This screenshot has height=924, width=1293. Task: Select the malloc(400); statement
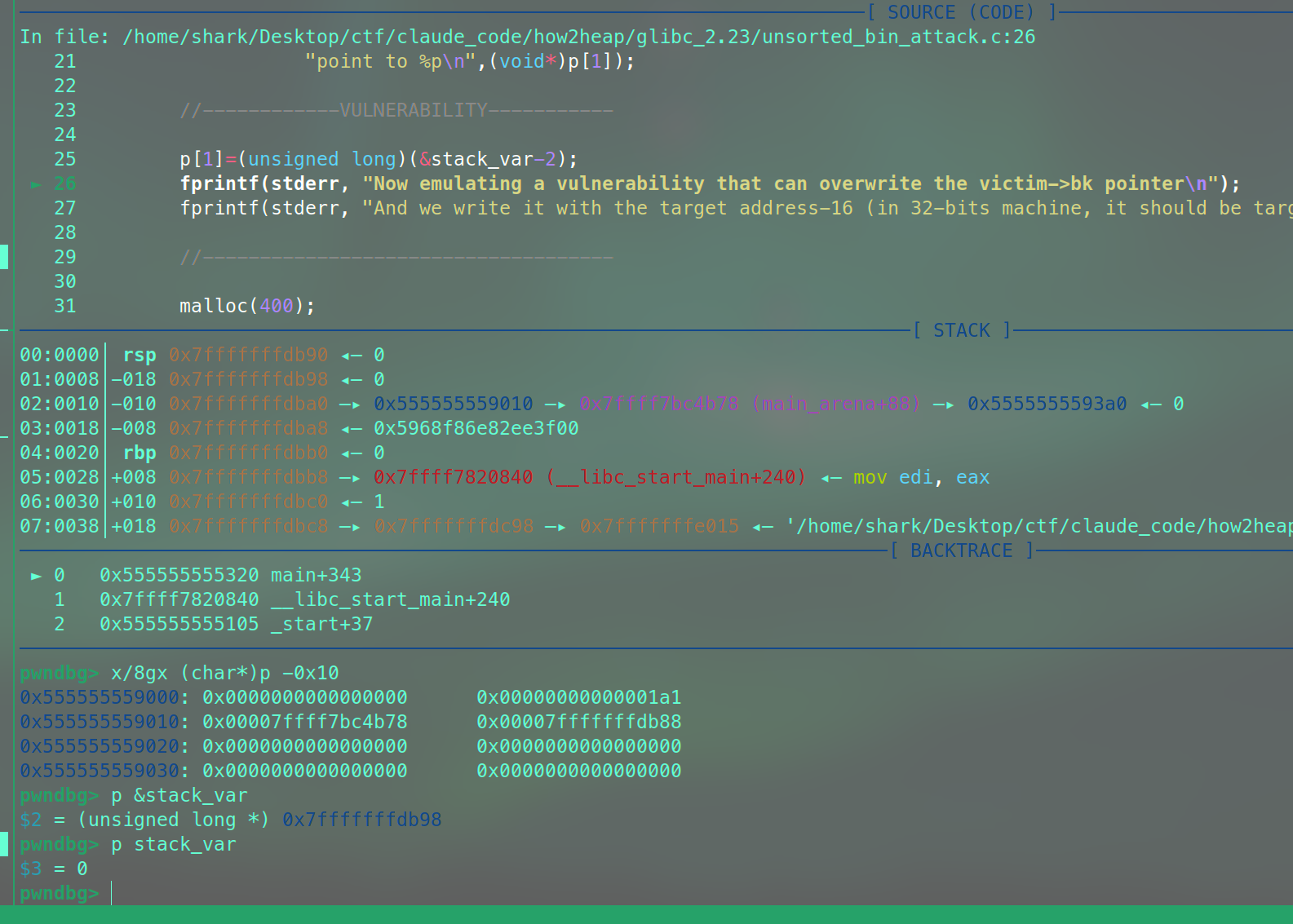247,306
